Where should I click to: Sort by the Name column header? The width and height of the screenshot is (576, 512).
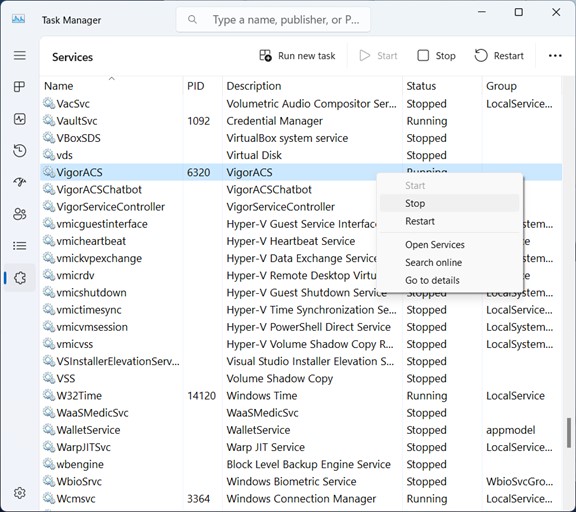112,86
